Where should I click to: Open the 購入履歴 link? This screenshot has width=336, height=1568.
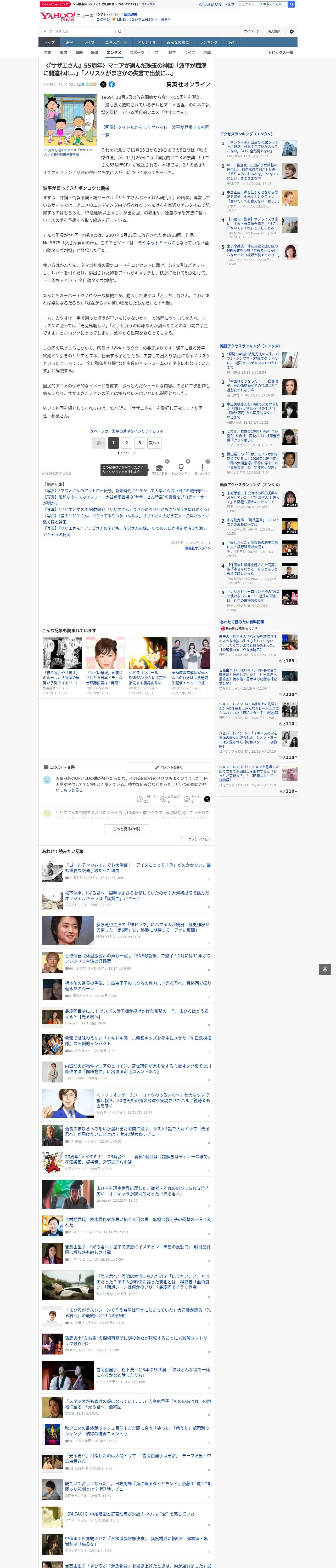[x=274, y=32]
